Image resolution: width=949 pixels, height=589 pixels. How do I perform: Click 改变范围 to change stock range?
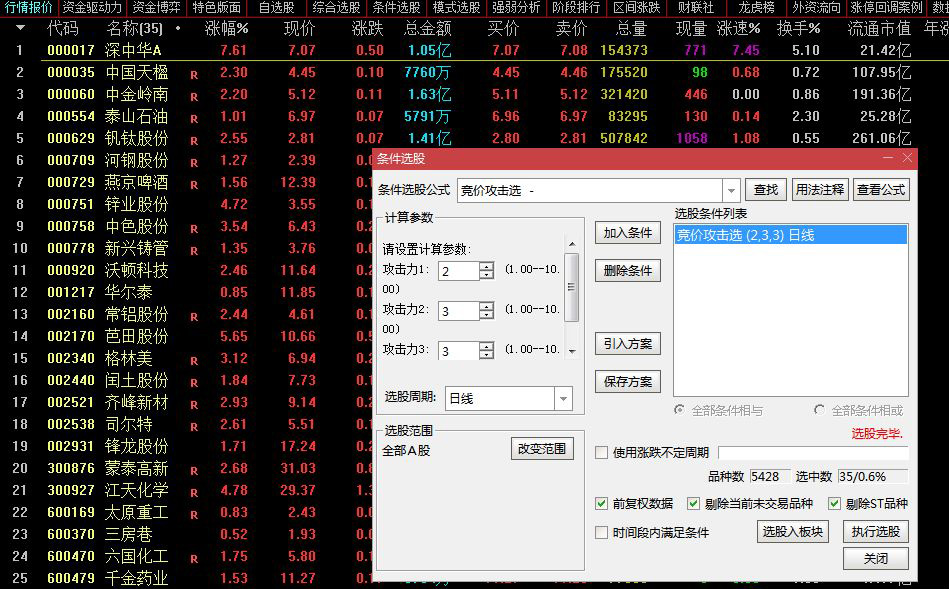pyautogui.click(x=542, y=448)
